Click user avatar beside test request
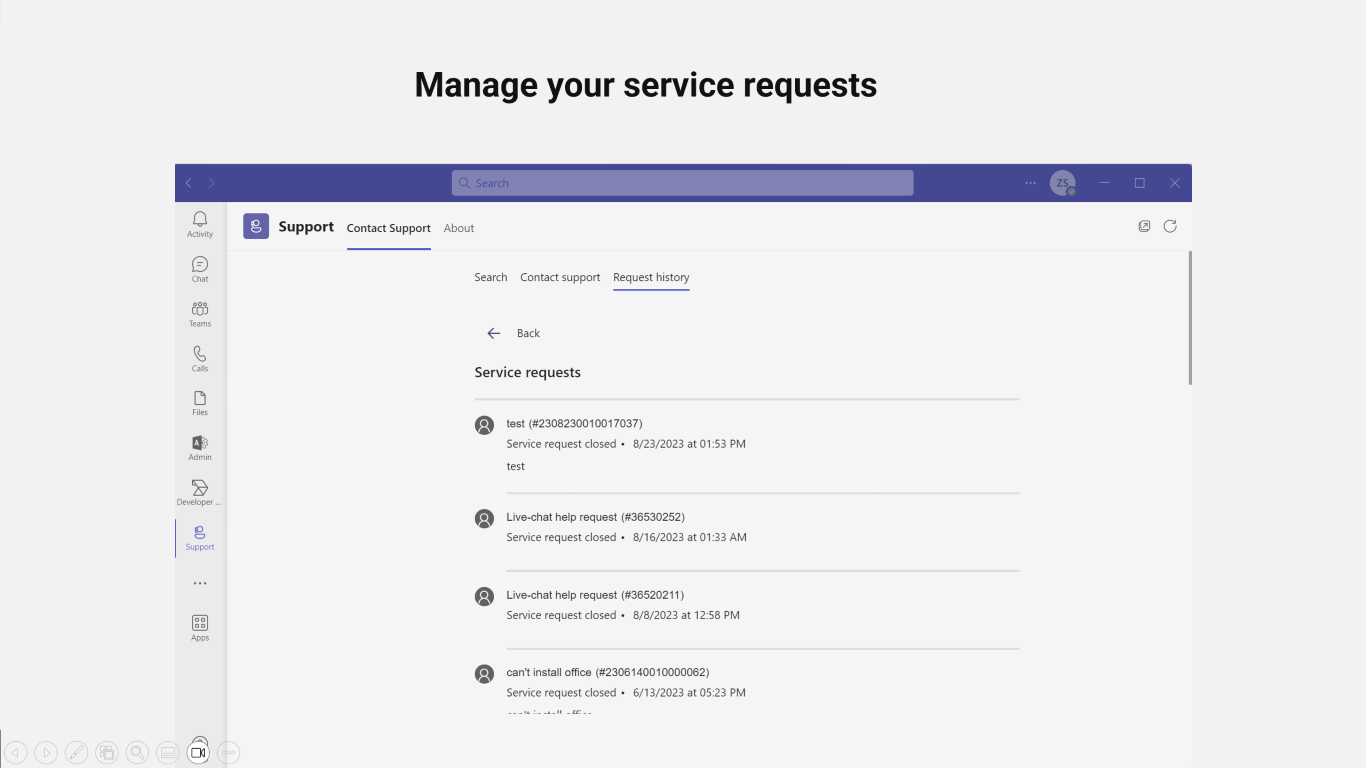Screen dimensions: 1366x768 pos(484,425)
